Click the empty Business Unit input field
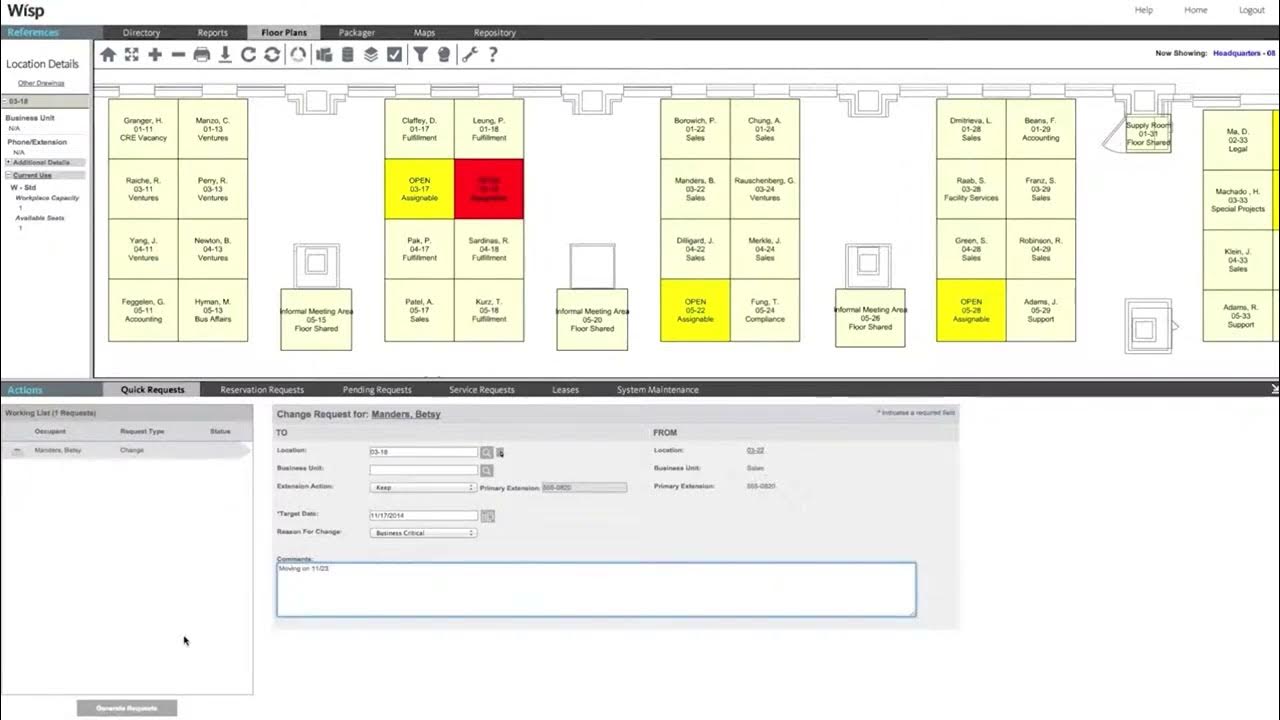Screen dimensions: 1280x720 pos(424,470)
